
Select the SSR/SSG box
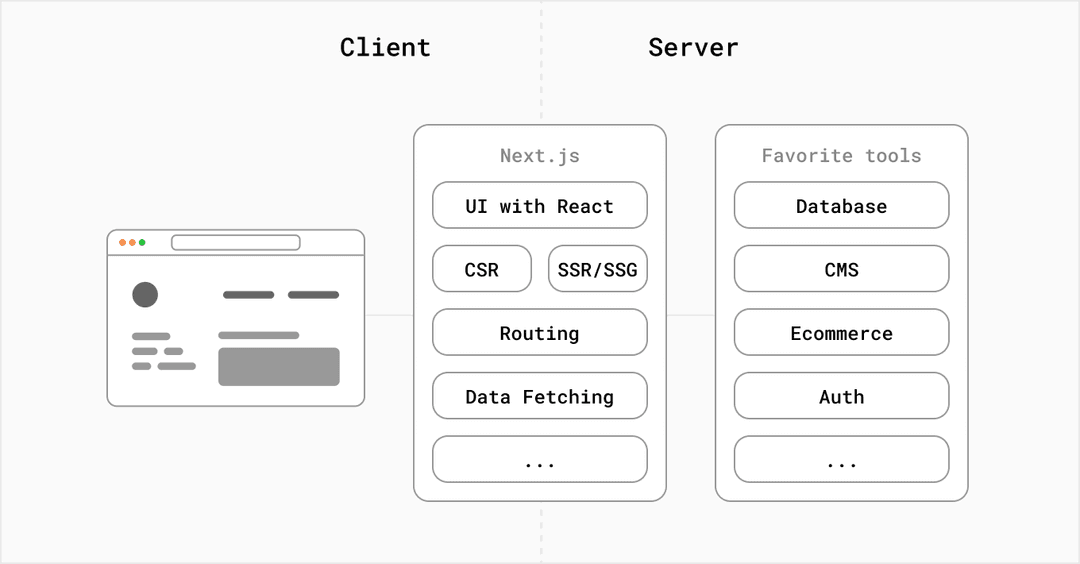(x=598, y=269)
